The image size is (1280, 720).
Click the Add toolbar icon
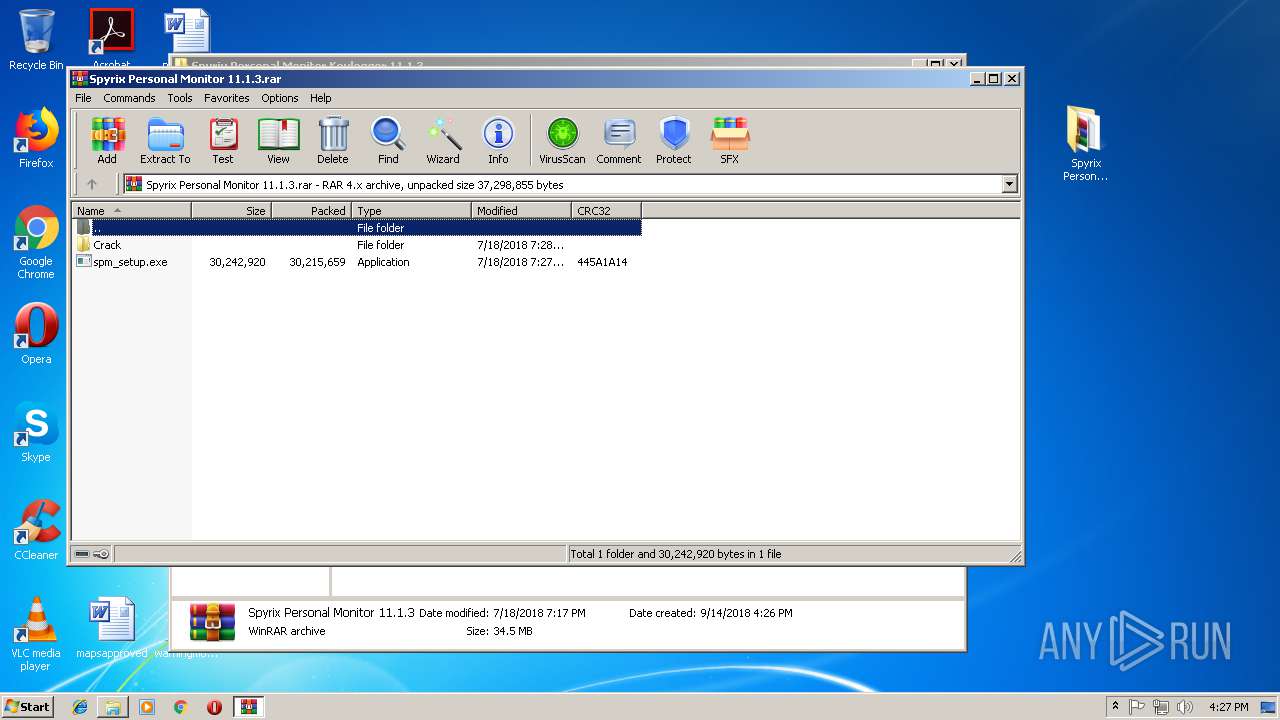click(107, 140)
